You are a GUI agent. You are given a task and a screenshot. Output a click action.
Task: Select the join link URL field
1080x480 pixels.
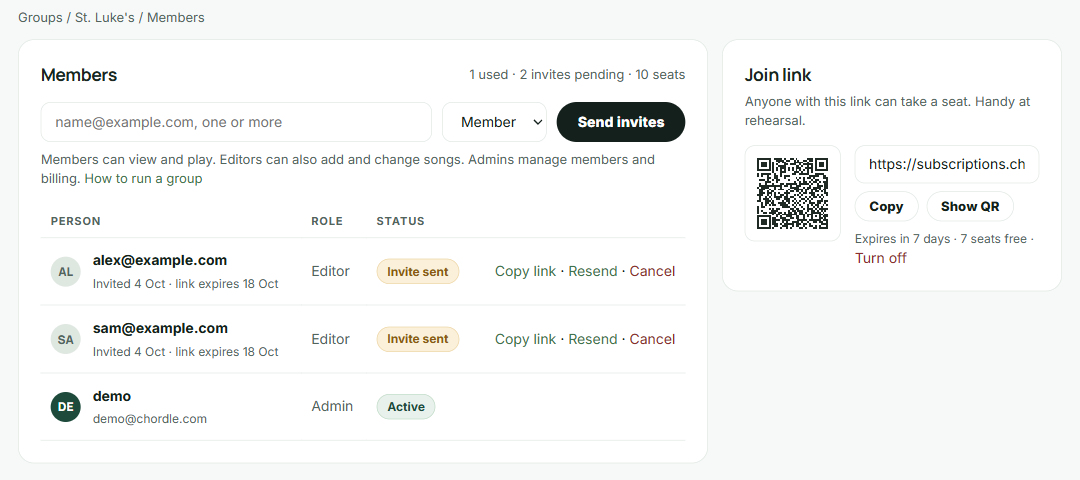point(946,164)
